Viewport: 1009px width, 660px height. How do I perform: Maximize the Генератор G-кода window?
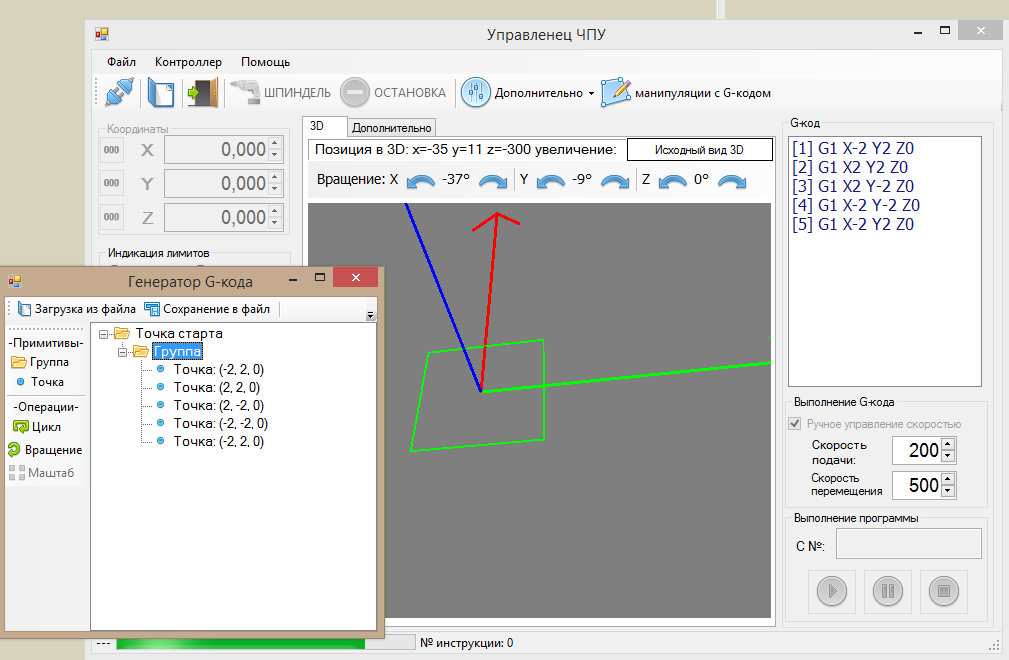(x=320, y=278)
